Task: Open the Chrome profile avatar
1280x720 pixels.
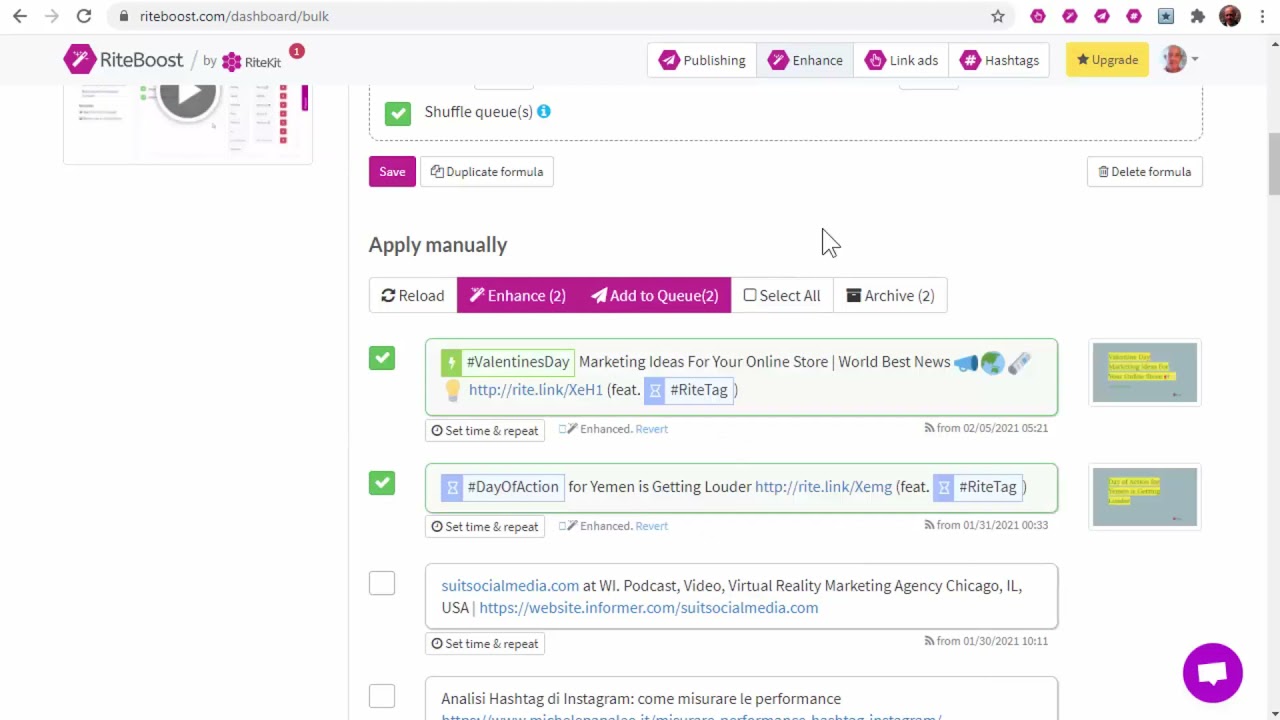Action: [x=1230, y=16]
